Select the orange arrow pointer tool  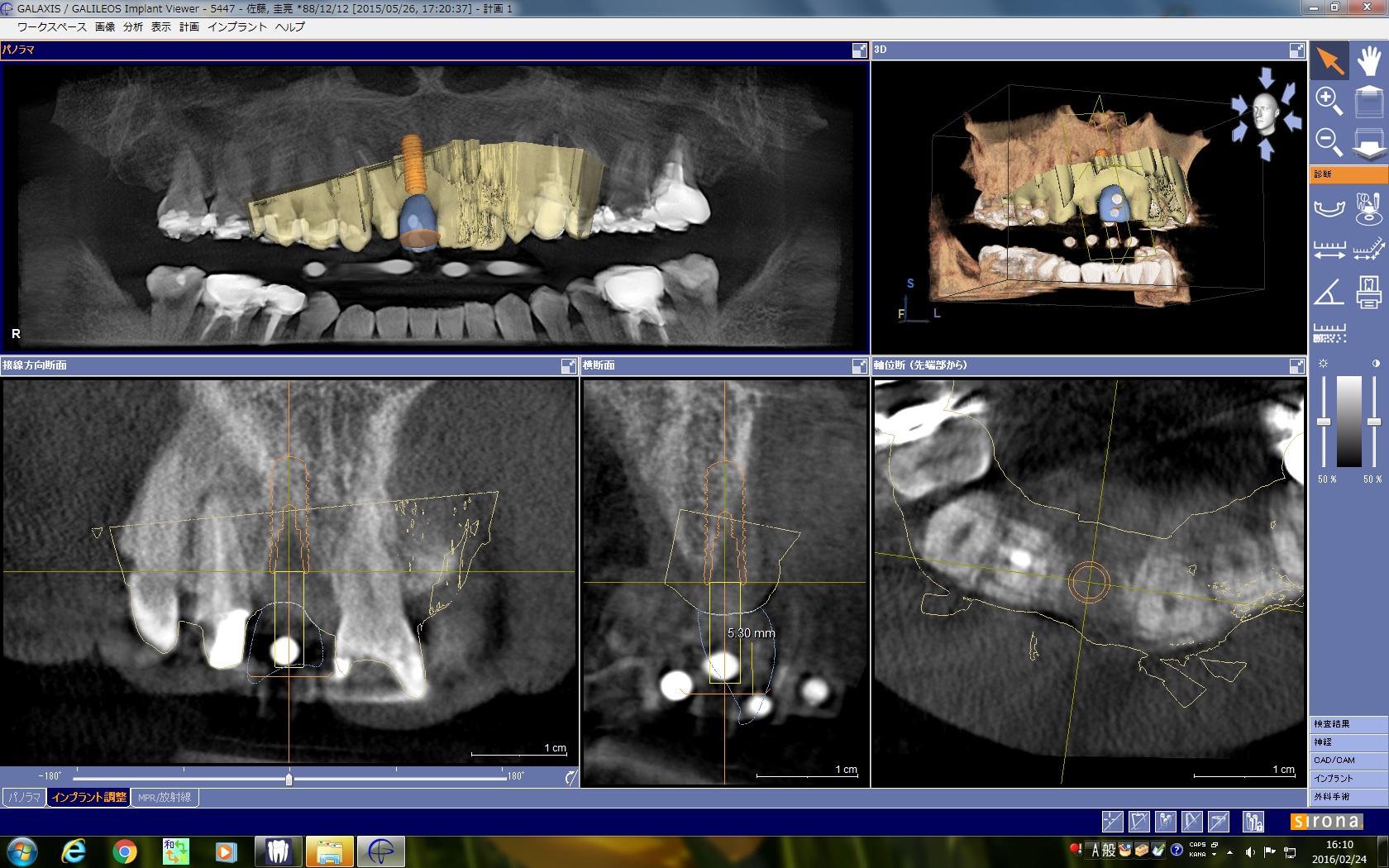(x=1329, y=60)
